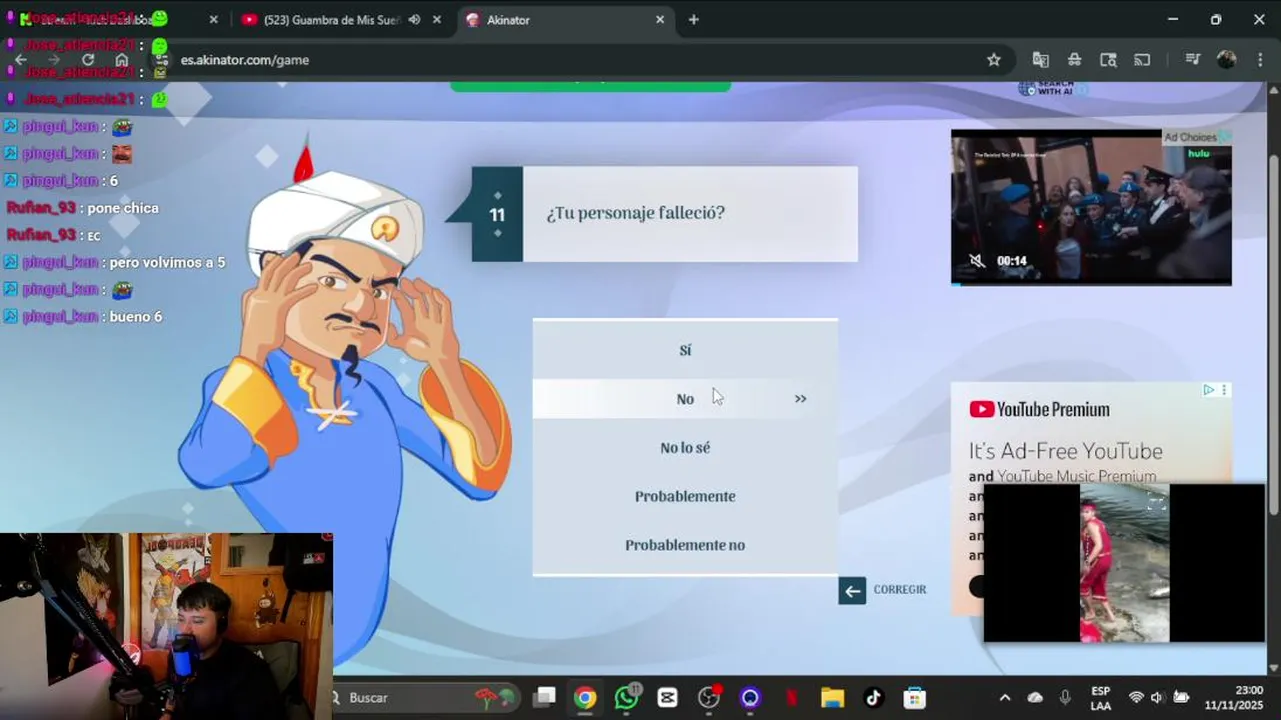Unmute the Hulu ad video
The width and height of the screenshot is (1281, 720).
pyautogui.click(x=977, y=261)
